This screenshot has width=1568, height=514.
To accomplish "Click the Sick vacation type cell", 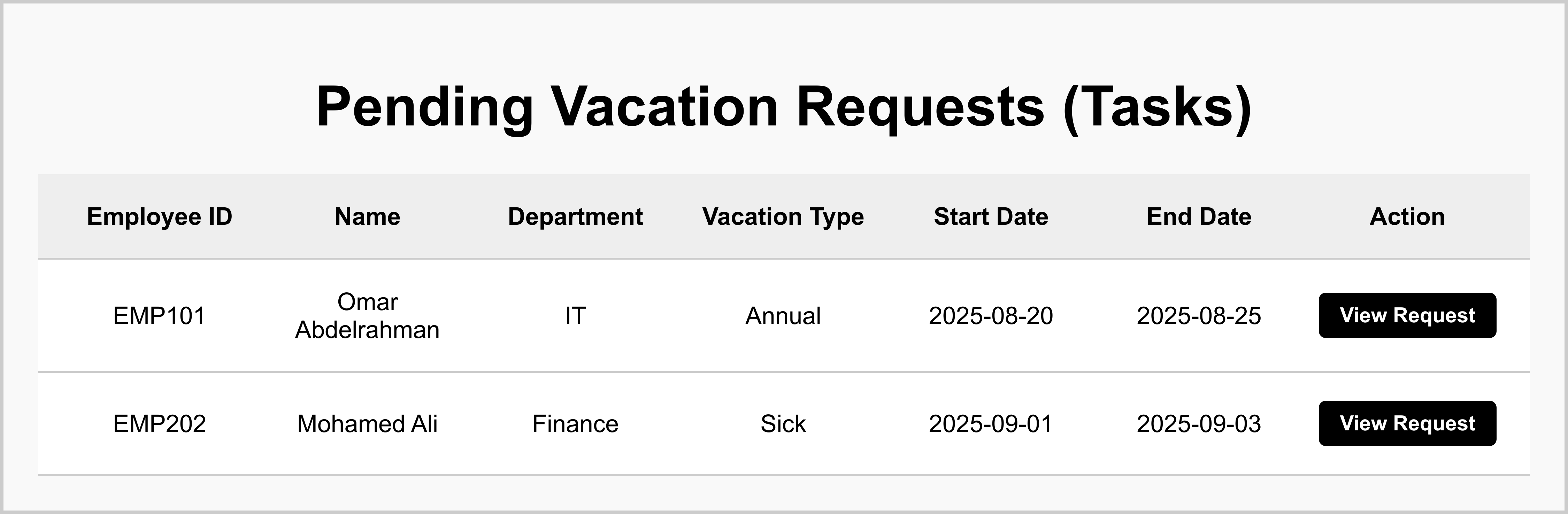I will click(x=783, y=424).
